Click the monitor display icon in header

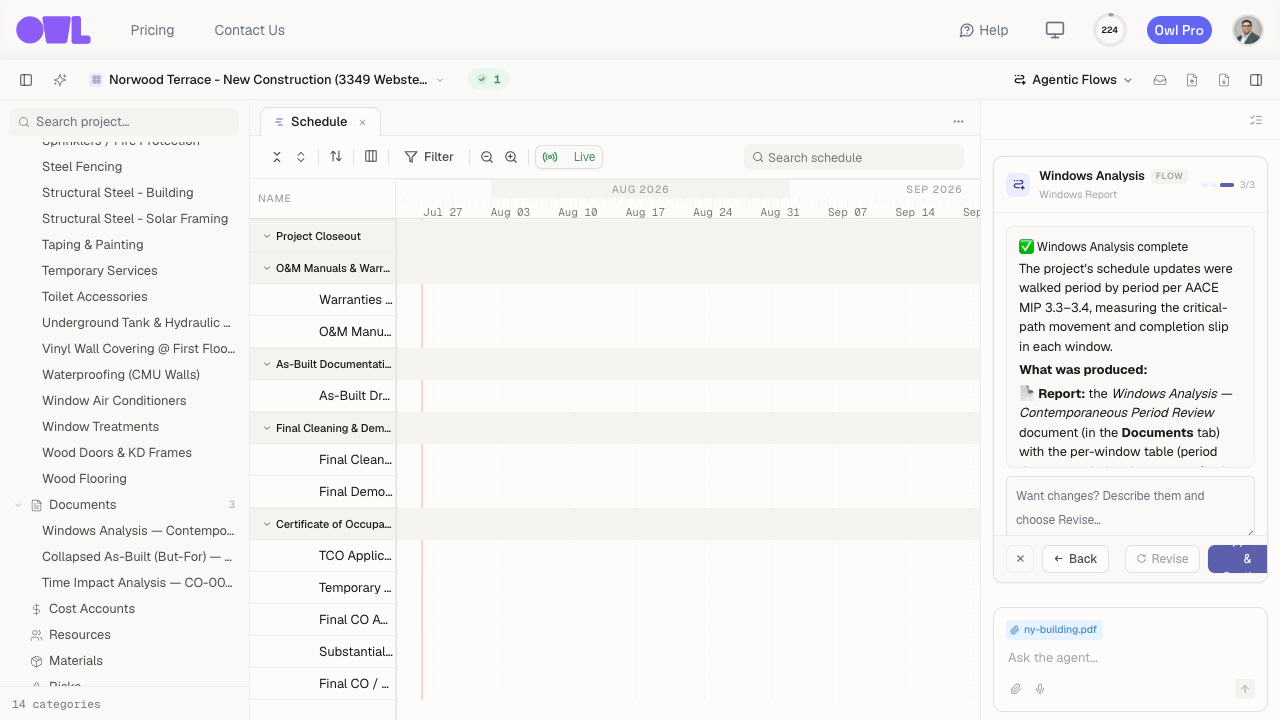1054,30
